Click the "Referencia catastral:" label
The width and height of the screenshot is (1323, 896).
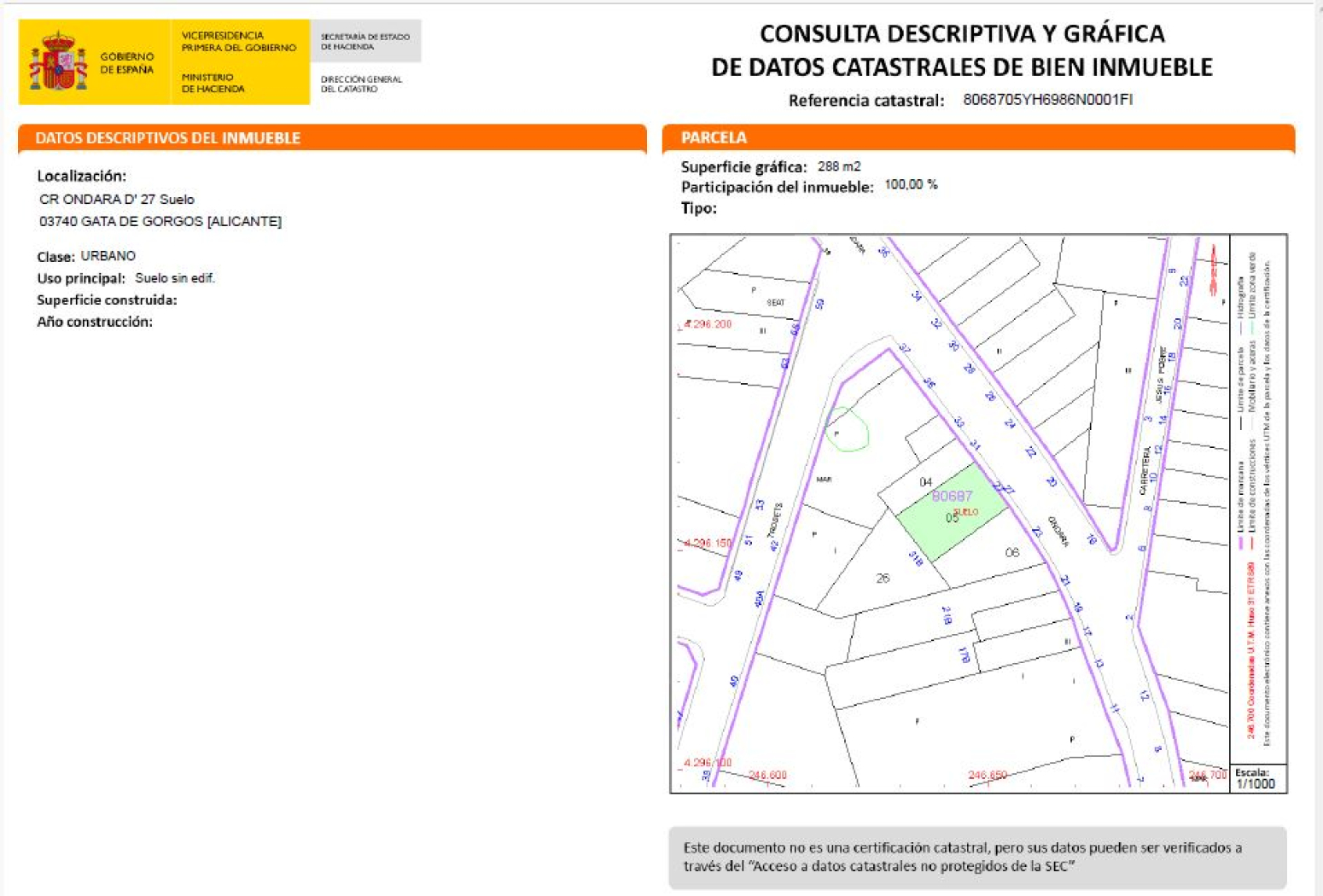[x=866, y=101]
